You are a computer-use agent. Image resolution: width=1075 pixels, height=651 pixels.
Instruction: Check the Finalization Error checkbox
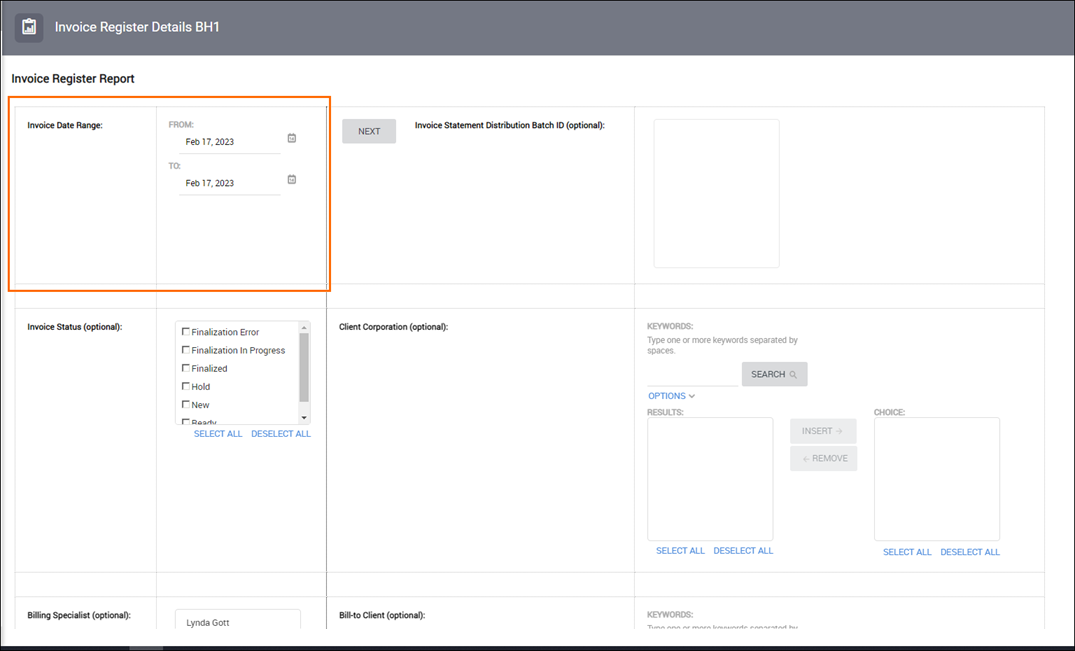pos(185,332)
